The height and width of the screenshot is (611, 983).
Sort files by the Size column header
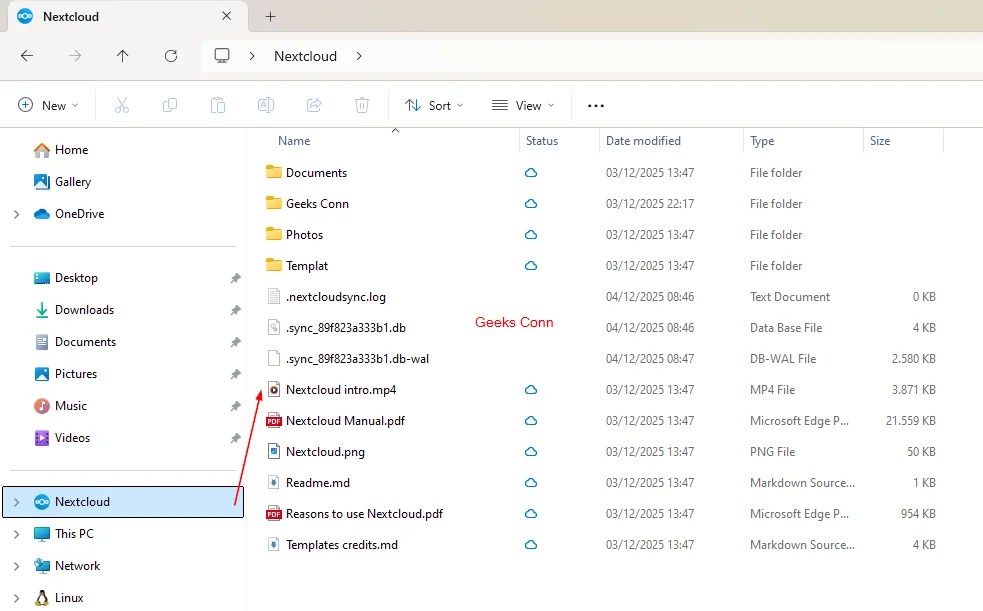(x=880, y=140)
